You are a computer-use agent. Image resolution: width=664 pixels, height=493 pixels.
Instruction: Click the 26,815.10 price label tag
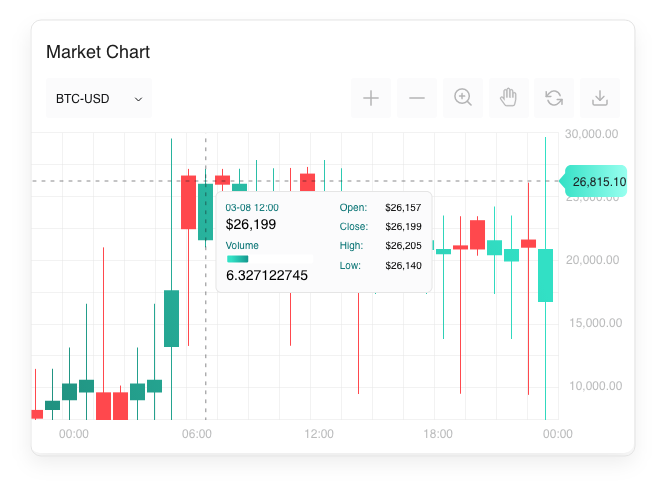[598, 182]
